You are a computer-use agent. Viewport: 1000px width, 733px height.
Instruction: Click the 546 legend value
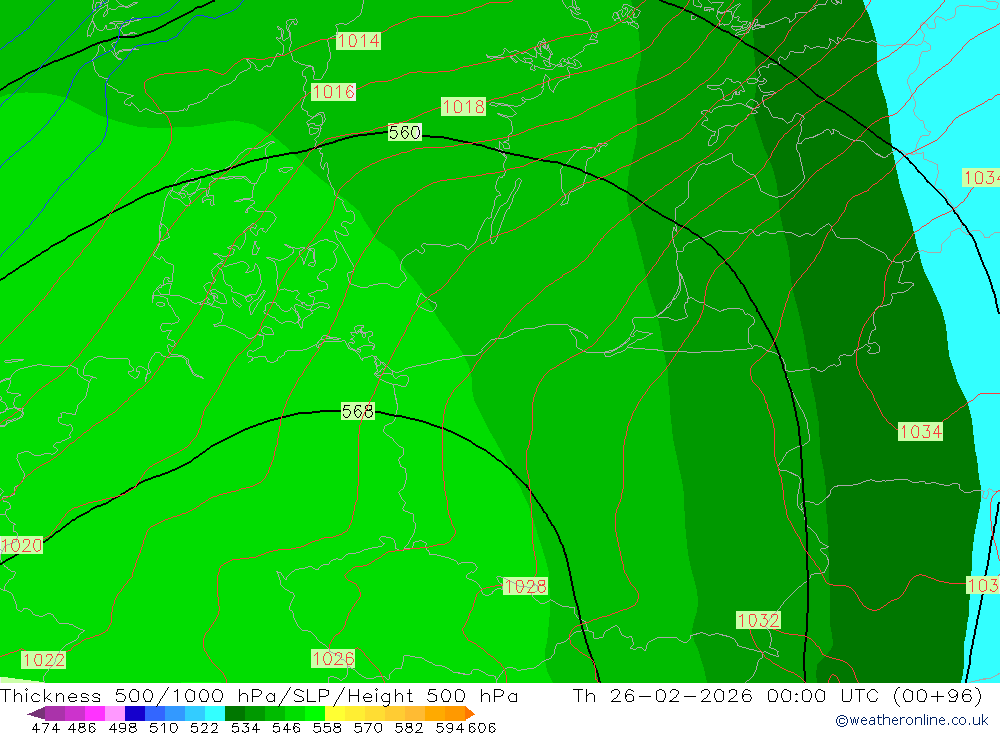coord(286,728)
